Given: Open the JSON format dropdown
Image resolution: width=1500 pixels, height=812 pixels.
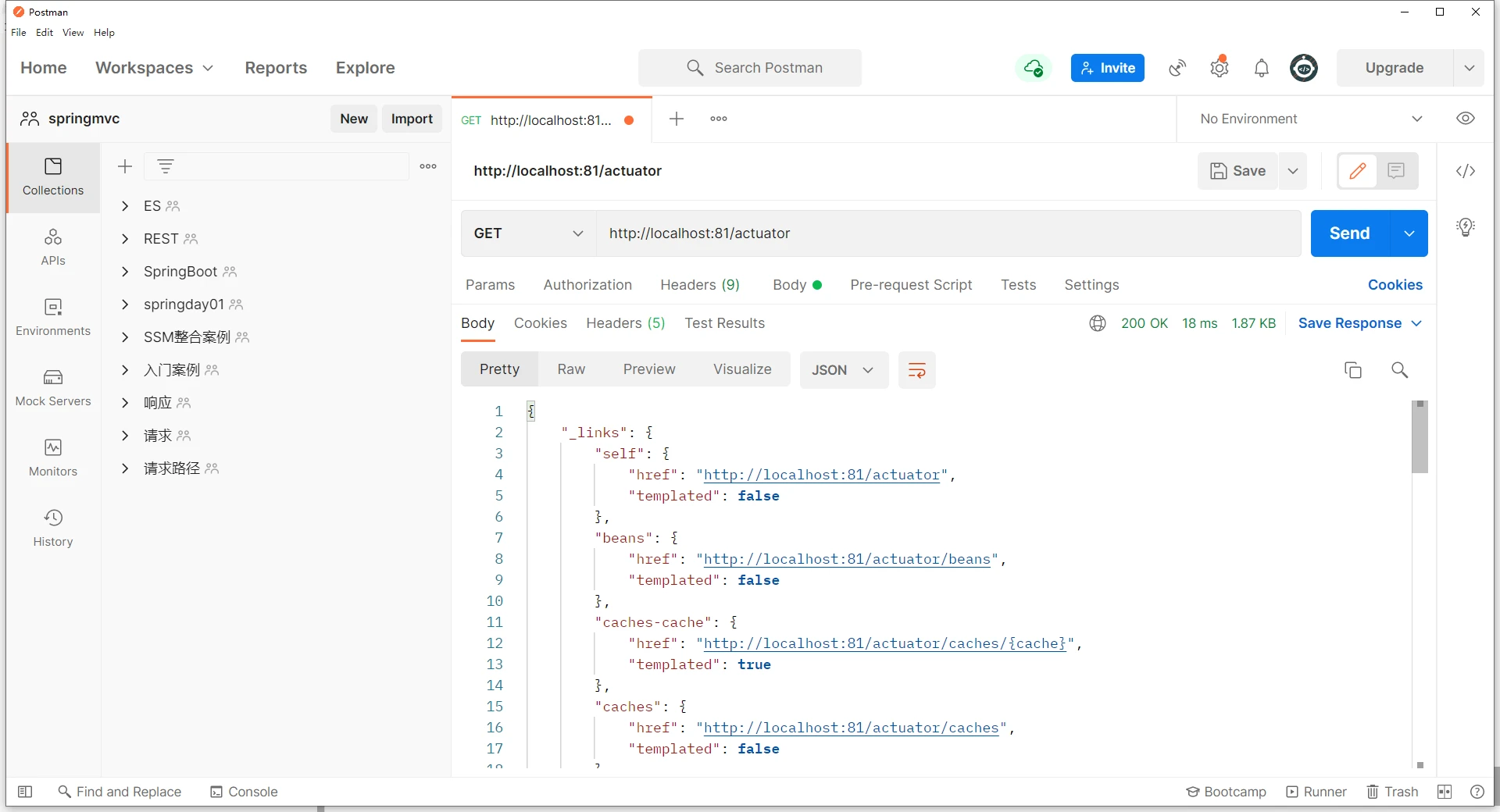Looking at the screenshot, I should pyautogui.click(x=843, y=370).
